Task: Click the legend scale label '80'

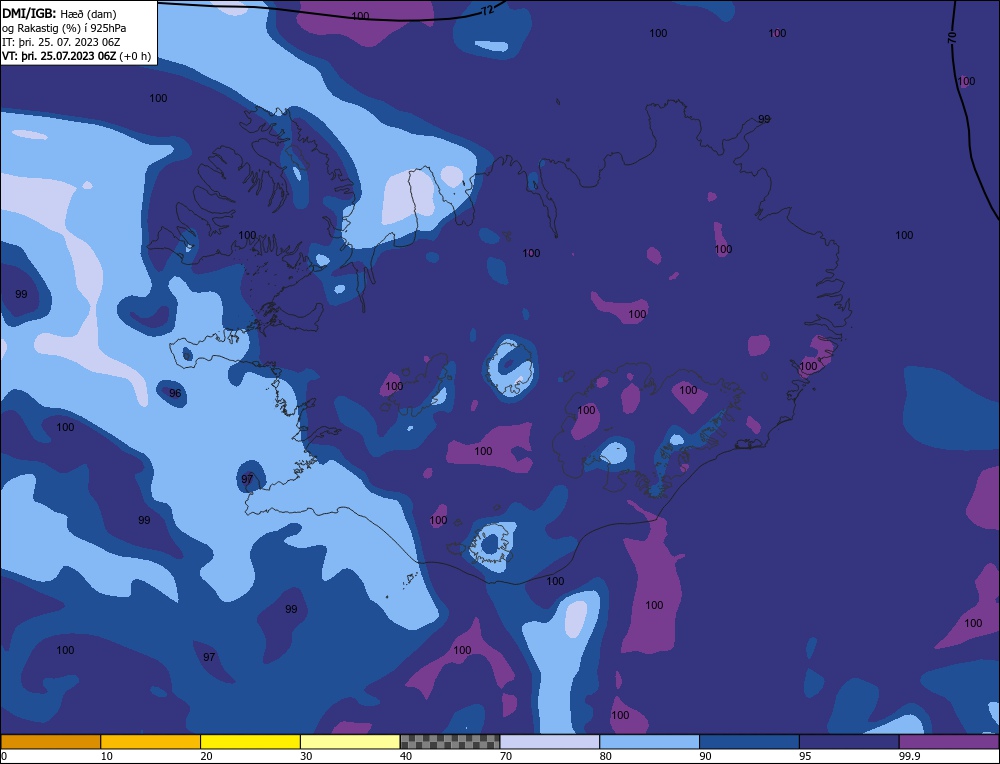Action: pyautogui.click(x=605, y=756)
